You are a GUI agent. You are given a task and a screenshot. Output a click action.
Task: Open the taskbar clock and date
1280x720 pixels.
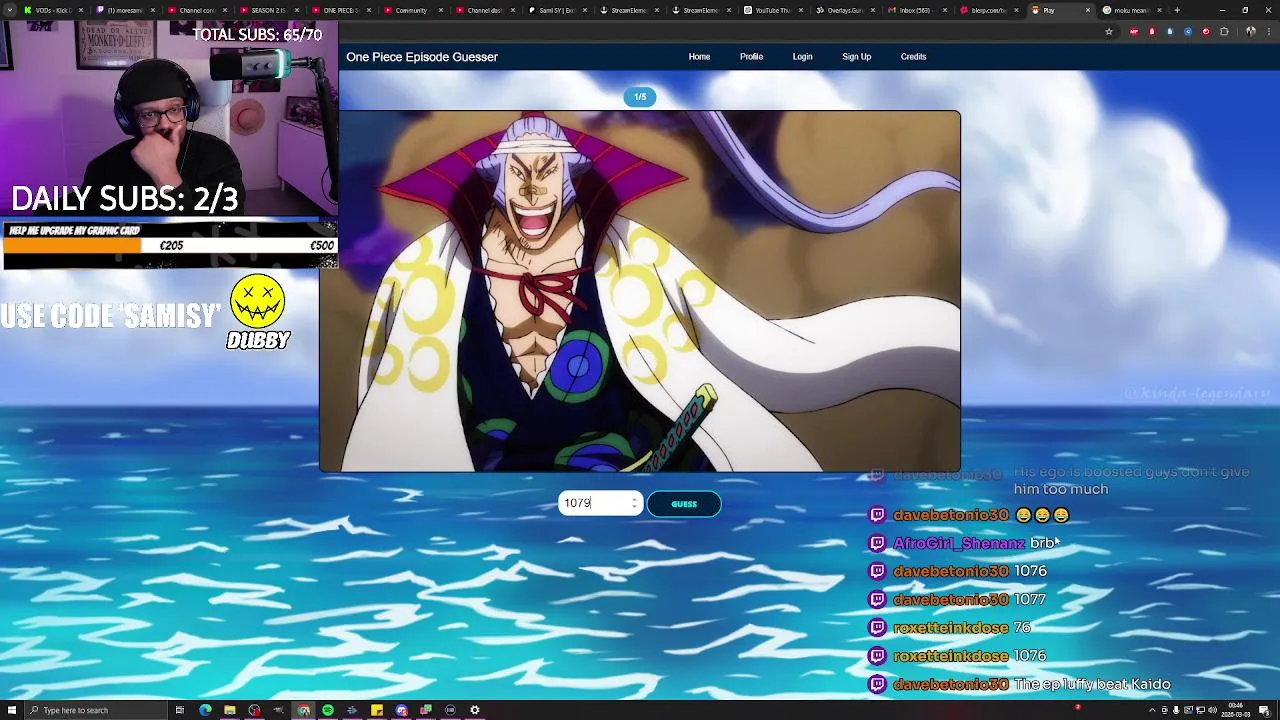(x=1236, y=710)
